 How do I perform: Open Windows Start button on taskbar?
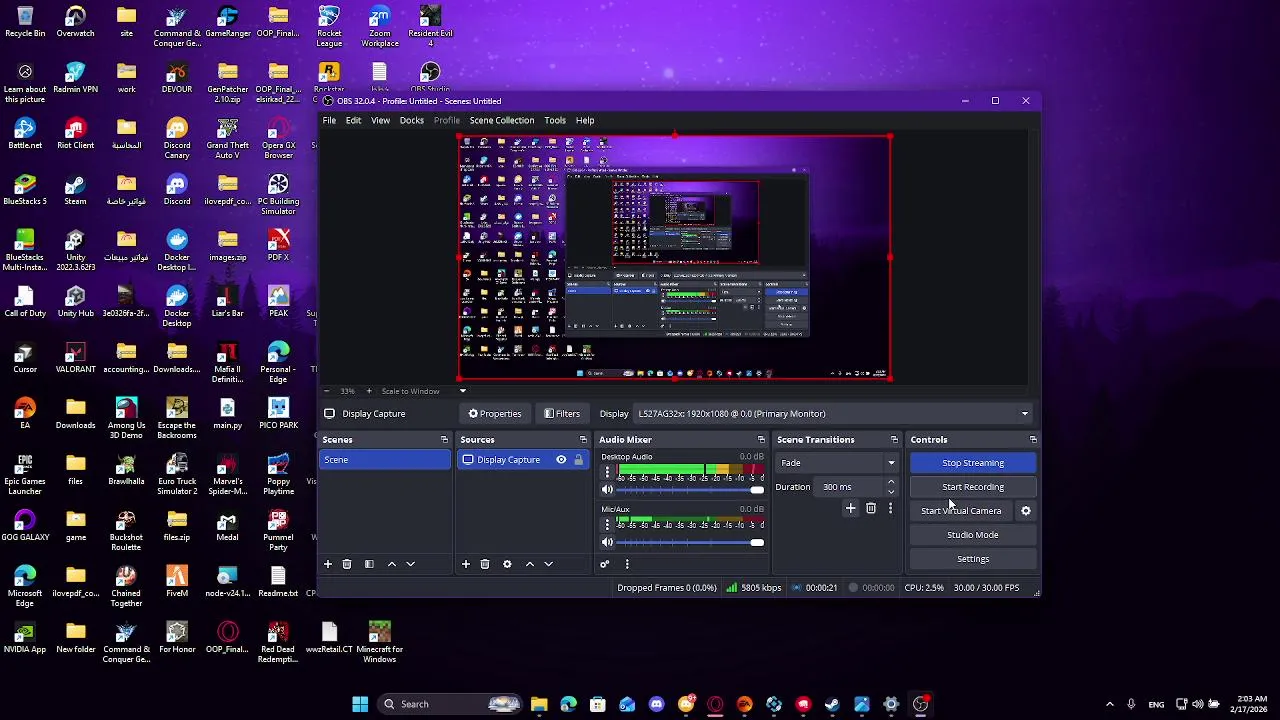[x=360, y=704]
